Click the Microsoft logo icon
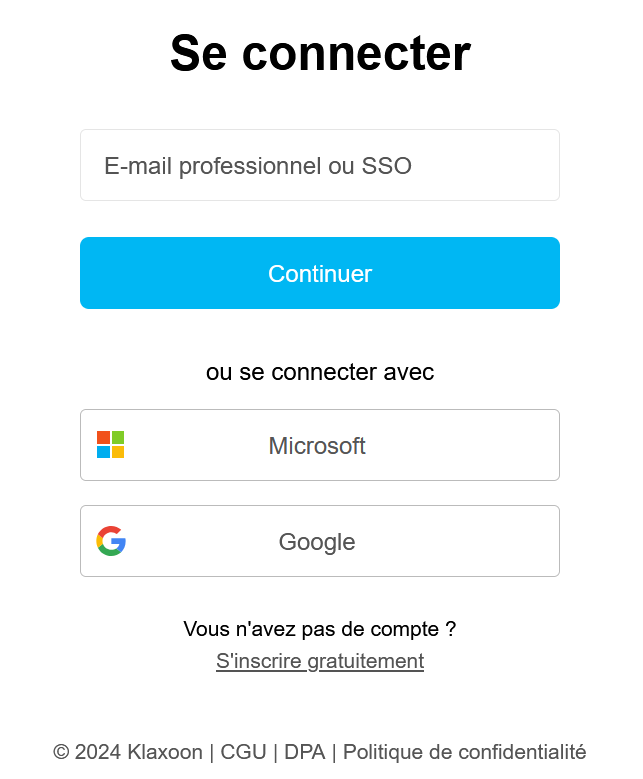 point(110,445)
